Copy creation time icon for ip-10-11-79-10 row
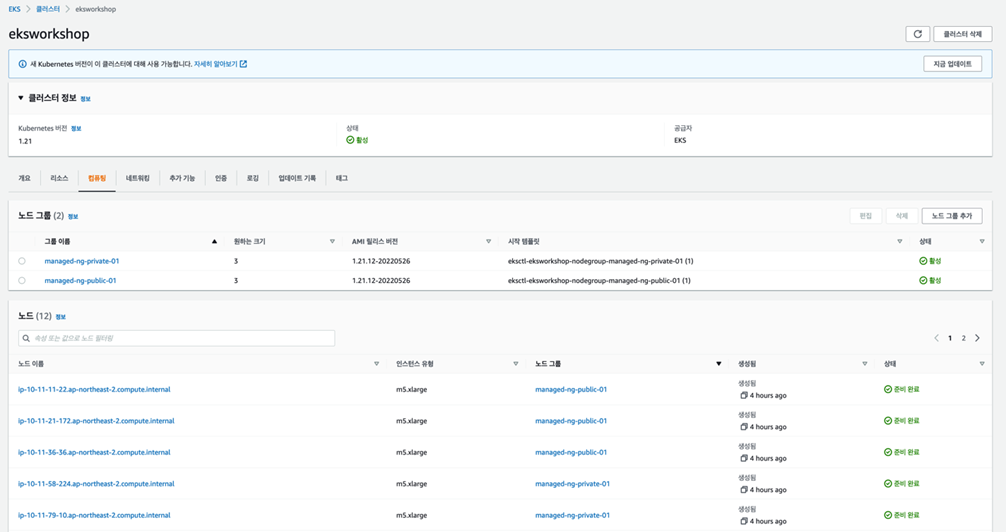 point(744,521)
